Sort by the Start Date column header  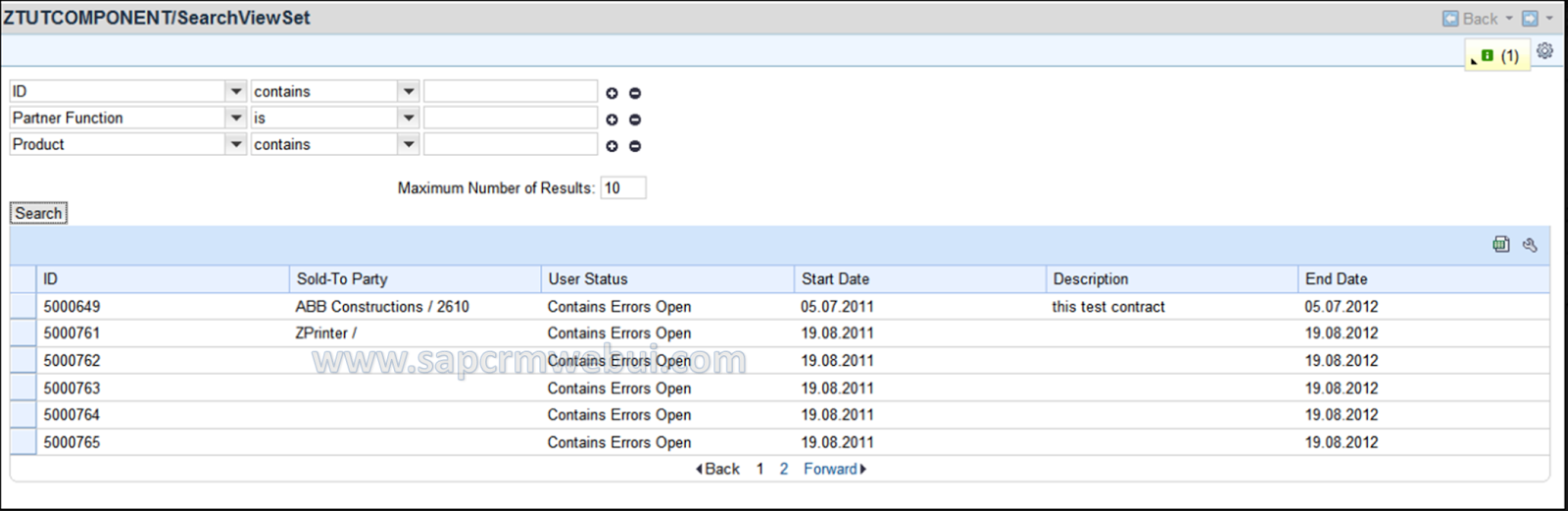click(920, 279)
